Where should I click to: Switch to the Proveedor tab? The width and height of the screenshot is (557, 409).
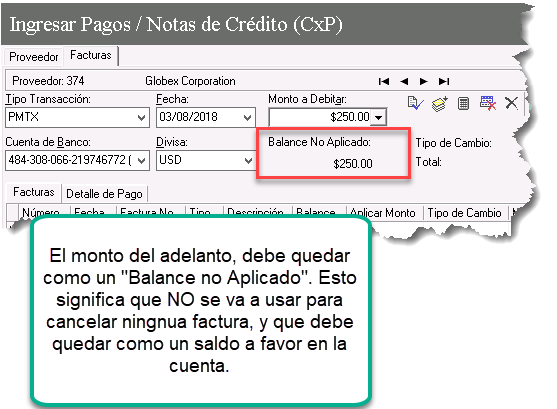pyautogui.click(x=34, y=57)
